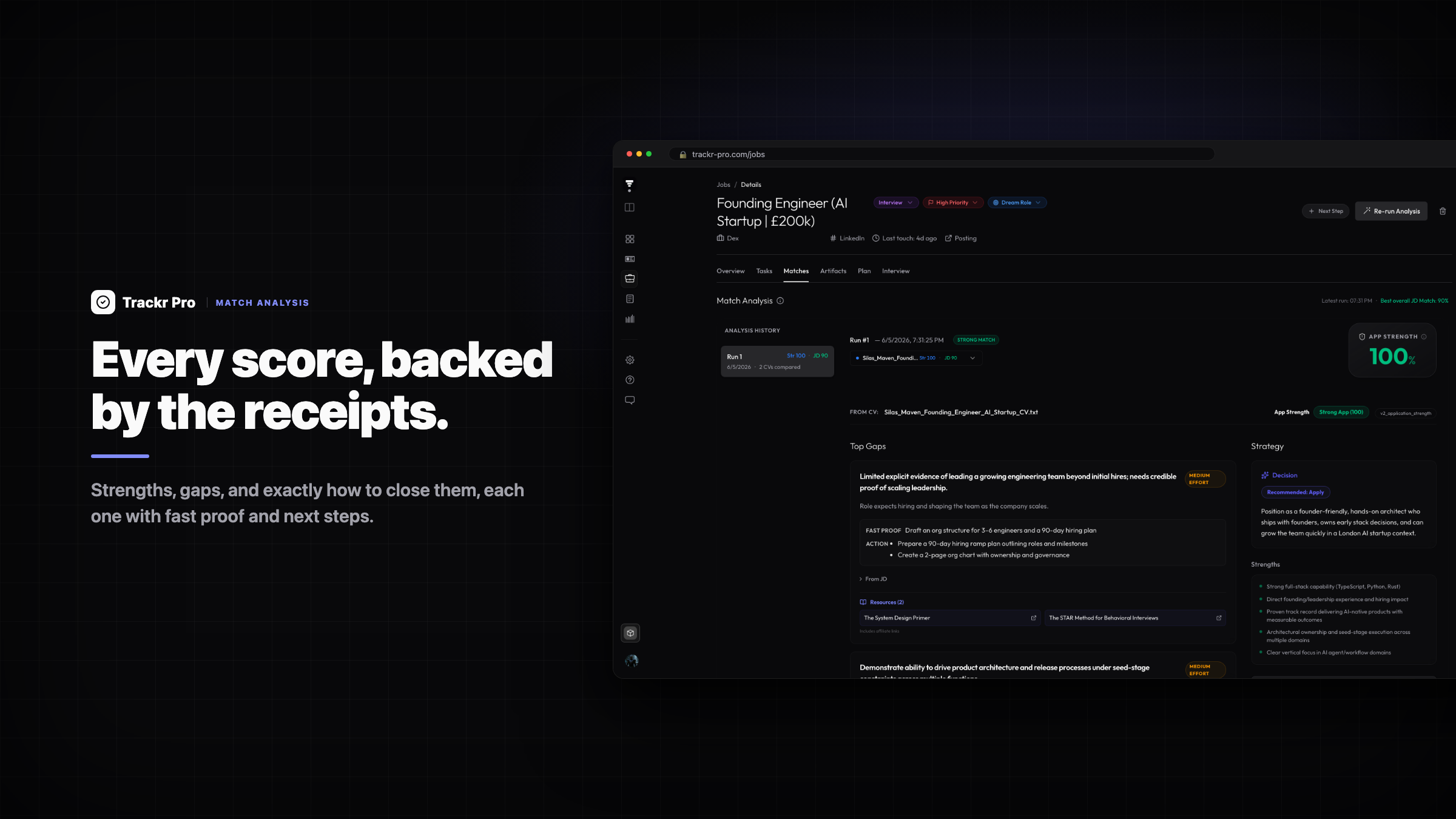Click strength 'Direct founding/leadership experience and hiring impact'

tap(1337, 599)
